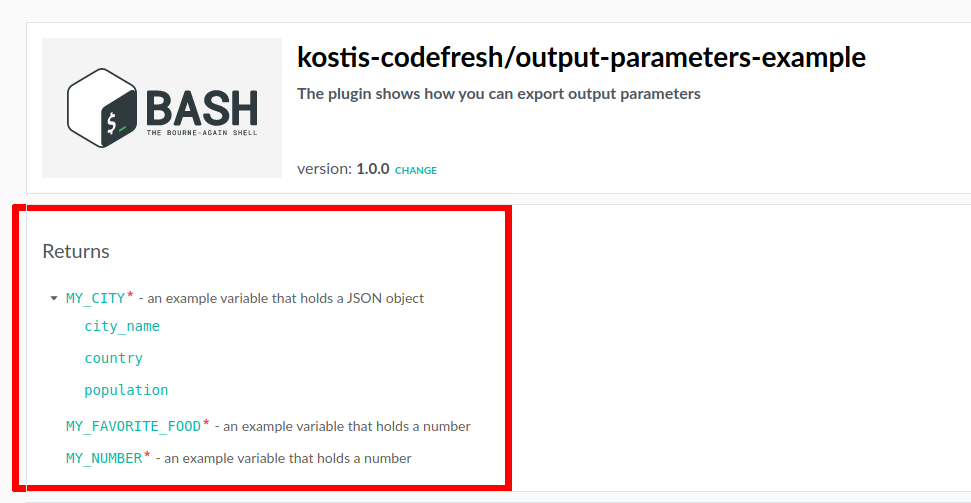Click the MY_NUMBER variable name
The width and height of the screenshot is (971, 503).
click(104, 458)
